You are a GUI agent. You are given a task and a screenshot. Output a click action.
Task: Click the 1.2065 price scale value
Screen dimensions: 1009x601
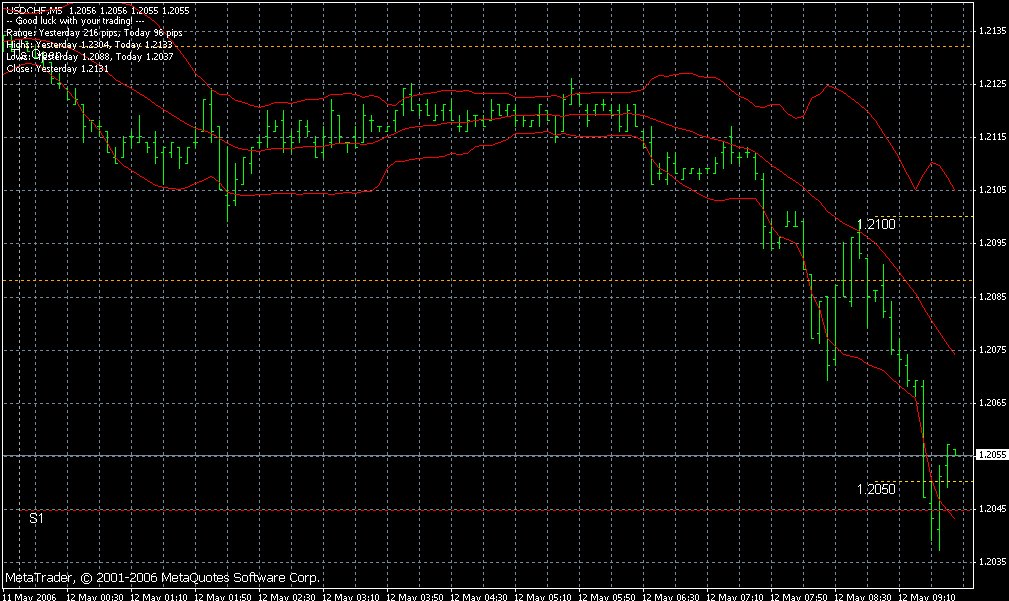click(992, 402)
